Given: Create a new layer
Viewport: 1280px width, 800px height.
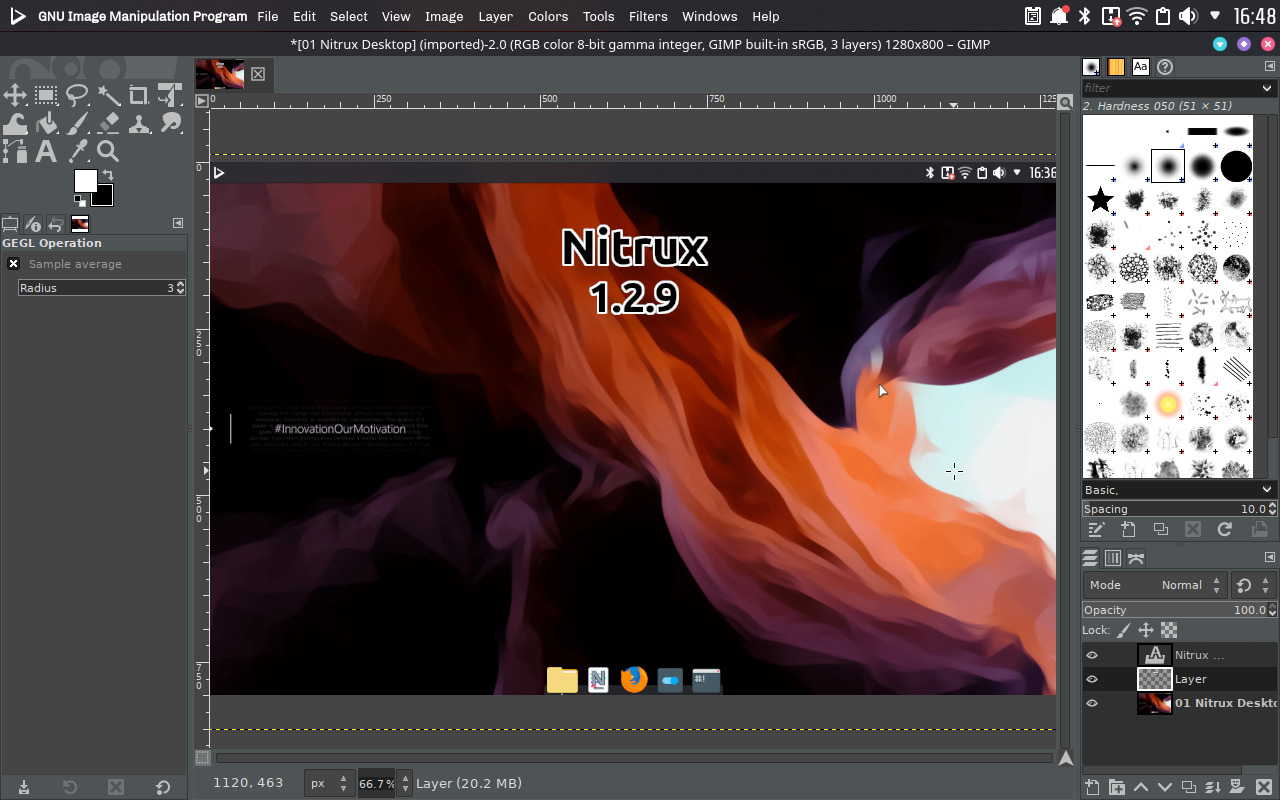Looking at the screenshot, I should tap(1091, 787).
